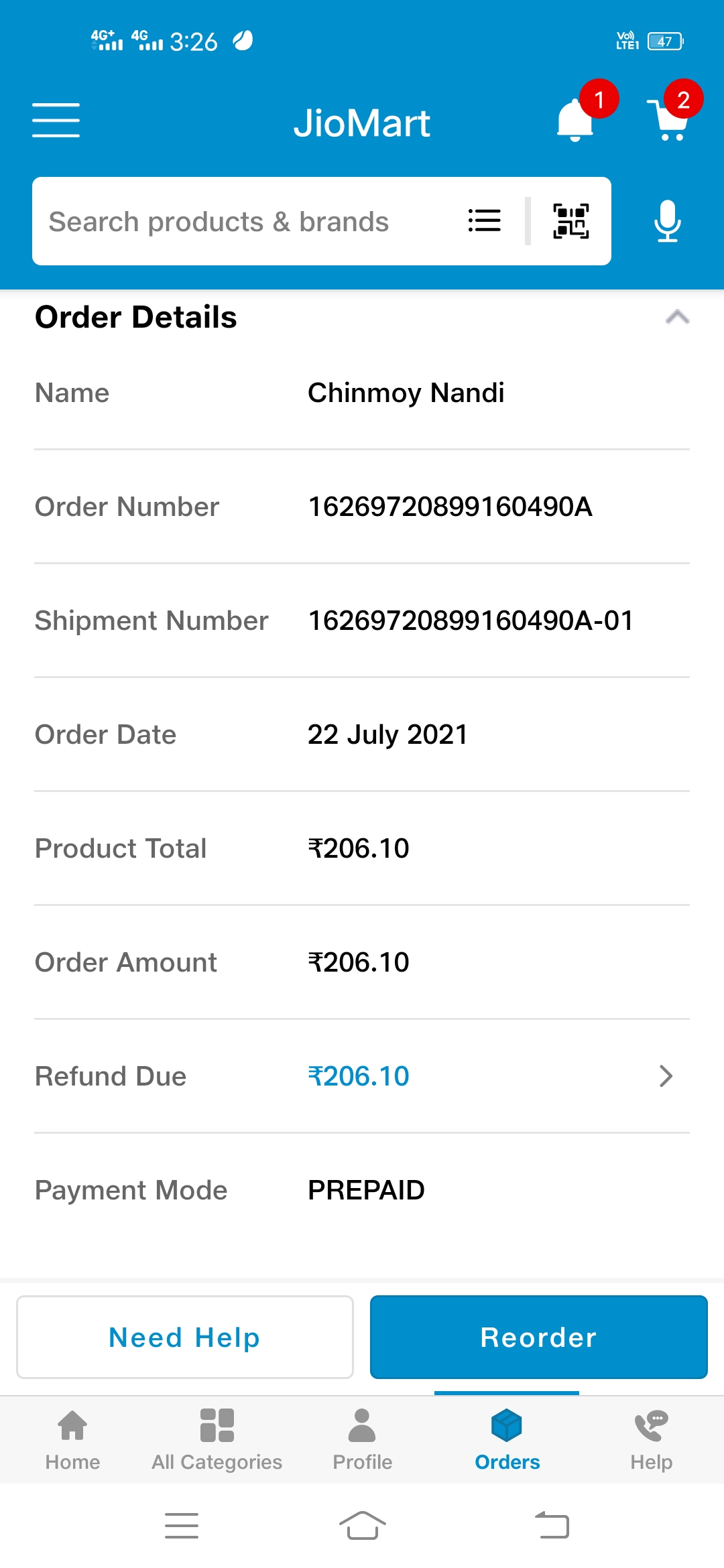Screen dimensions: 724x1568
Task: Open the Help tab
Action: 651,1438
